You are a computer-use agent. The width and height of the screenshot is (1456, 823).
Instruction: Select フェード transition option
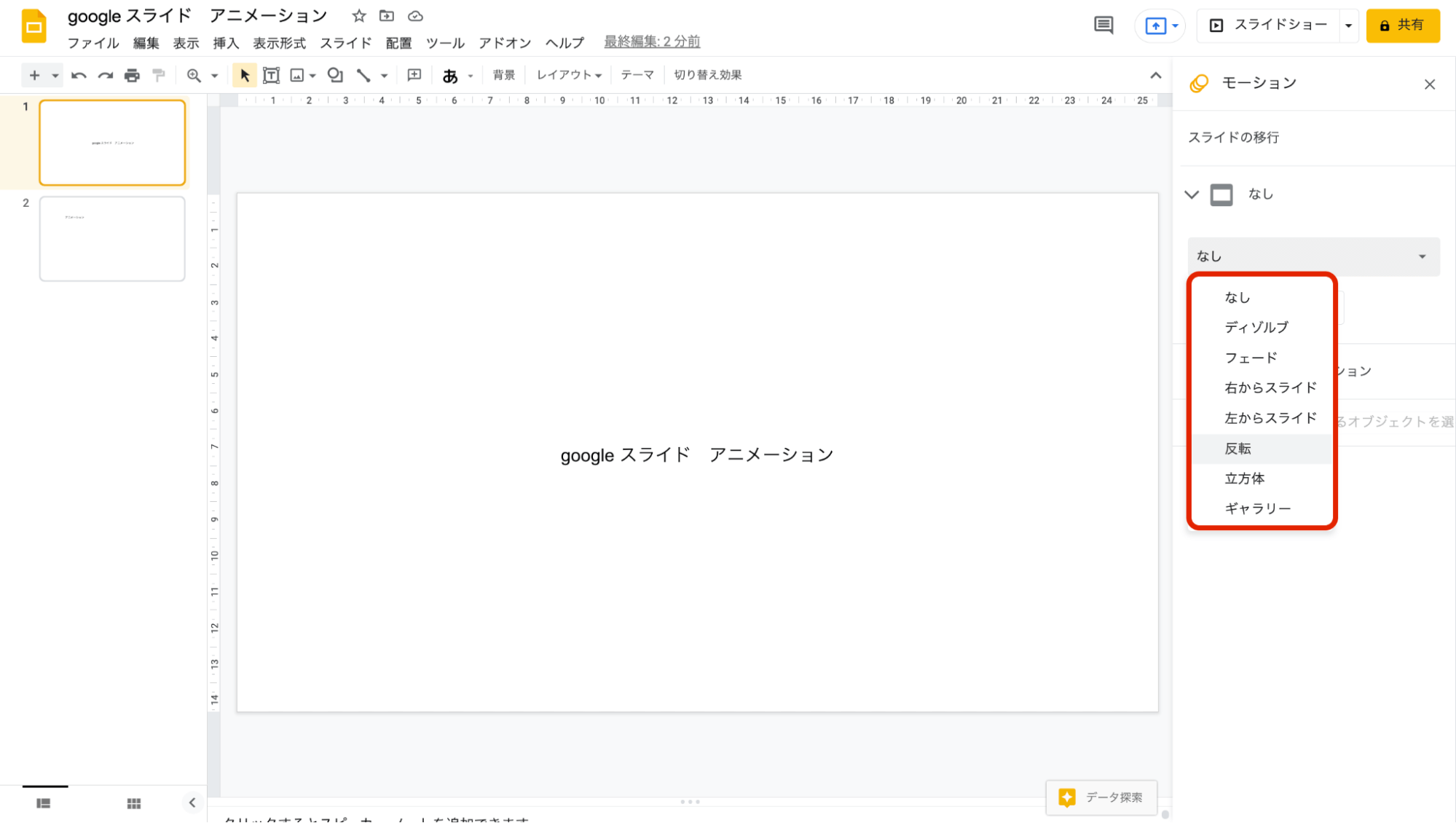pyautogui.click(x=1262, y=358)
